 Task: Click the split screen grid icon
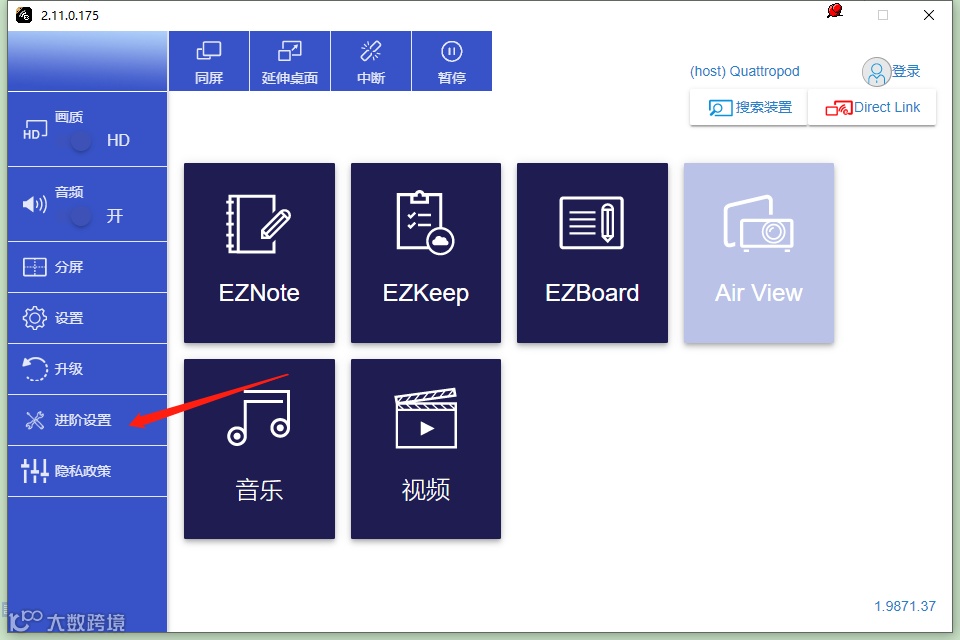(34, 267)
